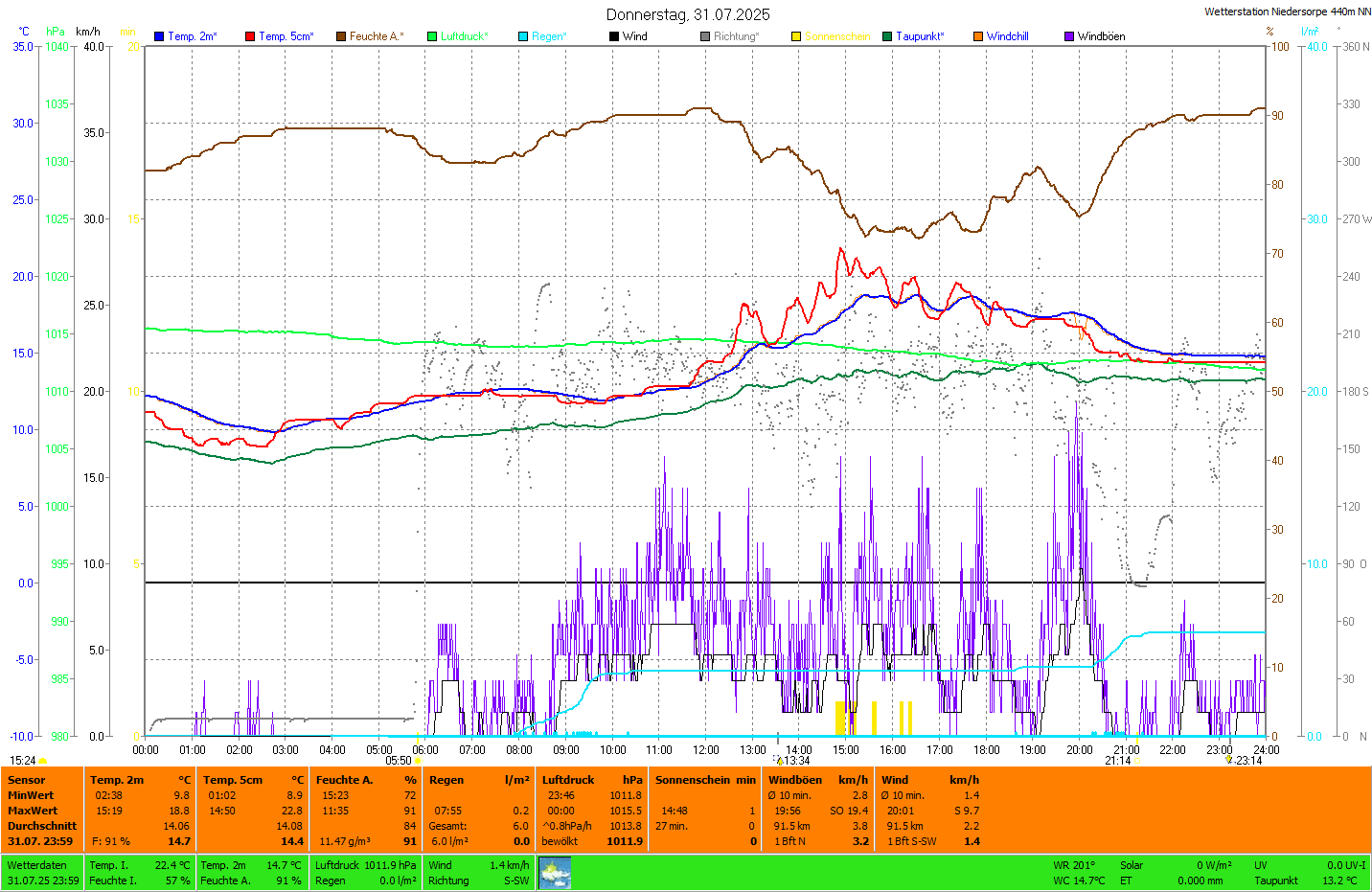Click the Windböen km/h table header

pos(817,780)
